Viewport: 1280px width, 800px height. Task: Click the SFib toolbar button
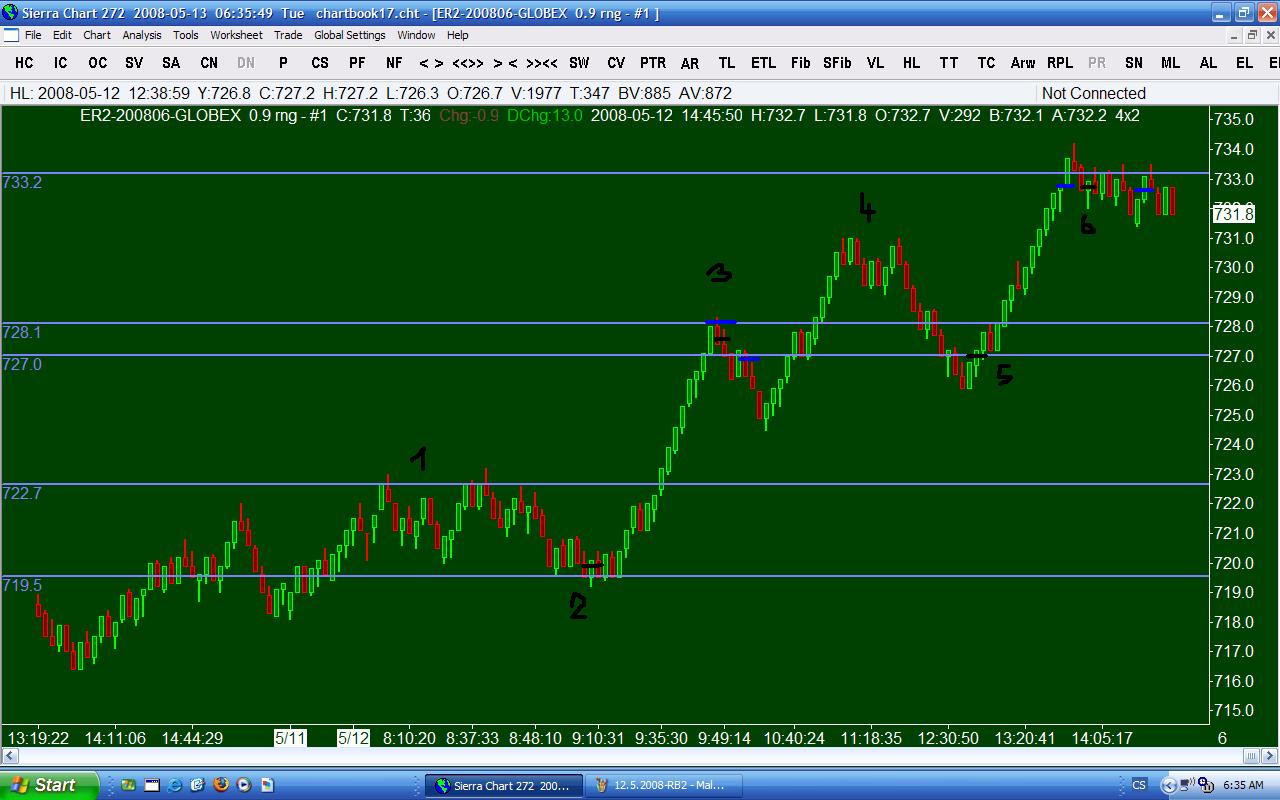tap(837, 62)
